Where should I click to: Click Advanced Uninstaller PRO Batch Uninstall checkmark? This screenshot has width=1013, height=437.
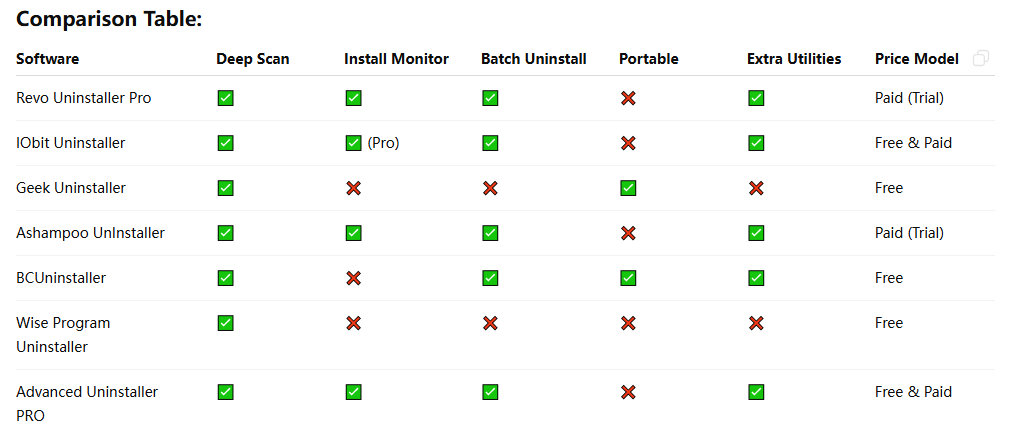pyautogui.click(x=490, y=392)
